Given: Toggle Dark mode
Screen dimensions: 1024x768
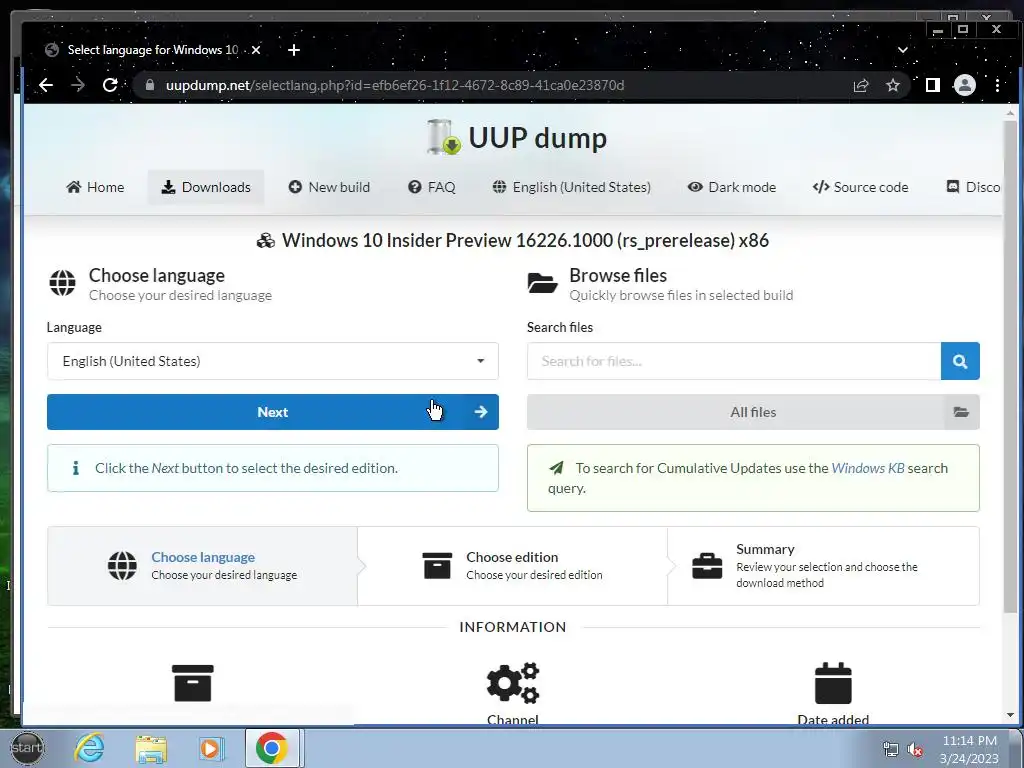Looking at the screenshot, I should point(731,187).
